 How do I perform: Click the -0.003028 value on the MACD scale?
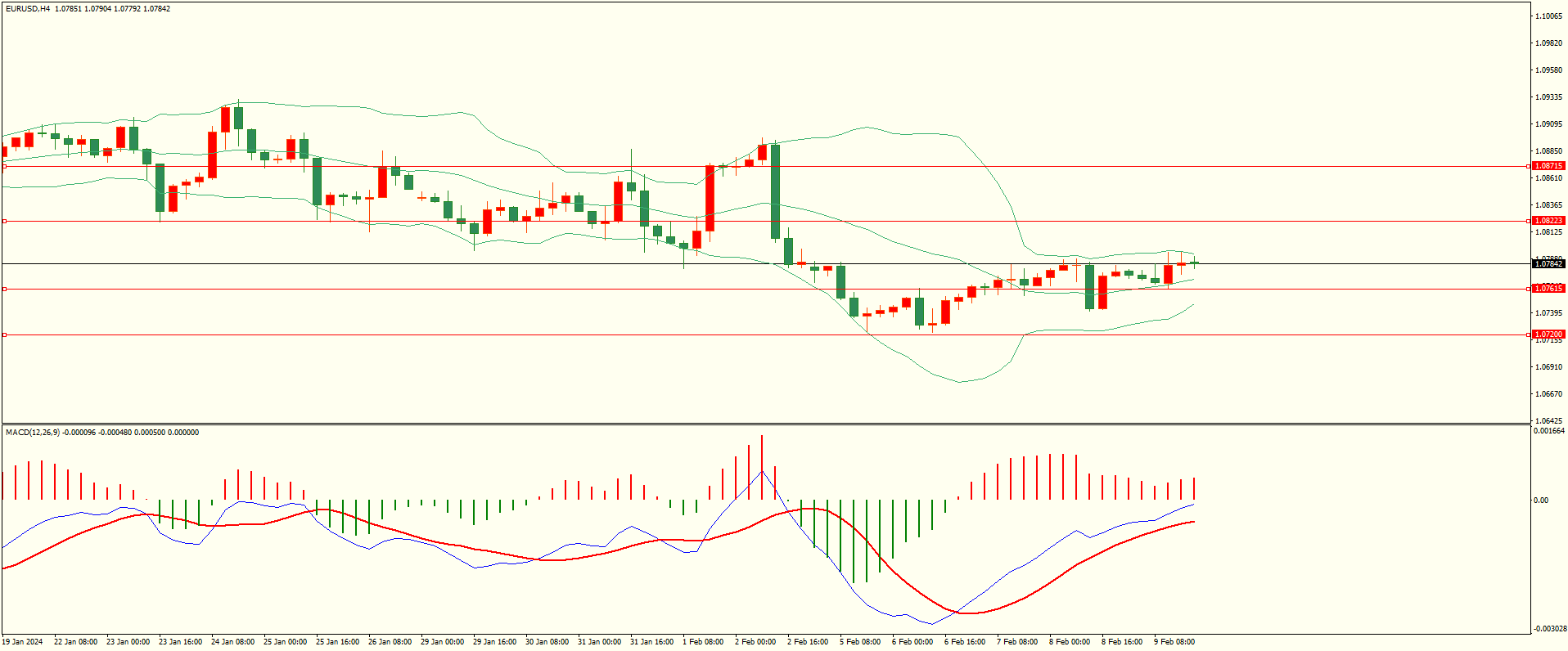point(1549,629)
